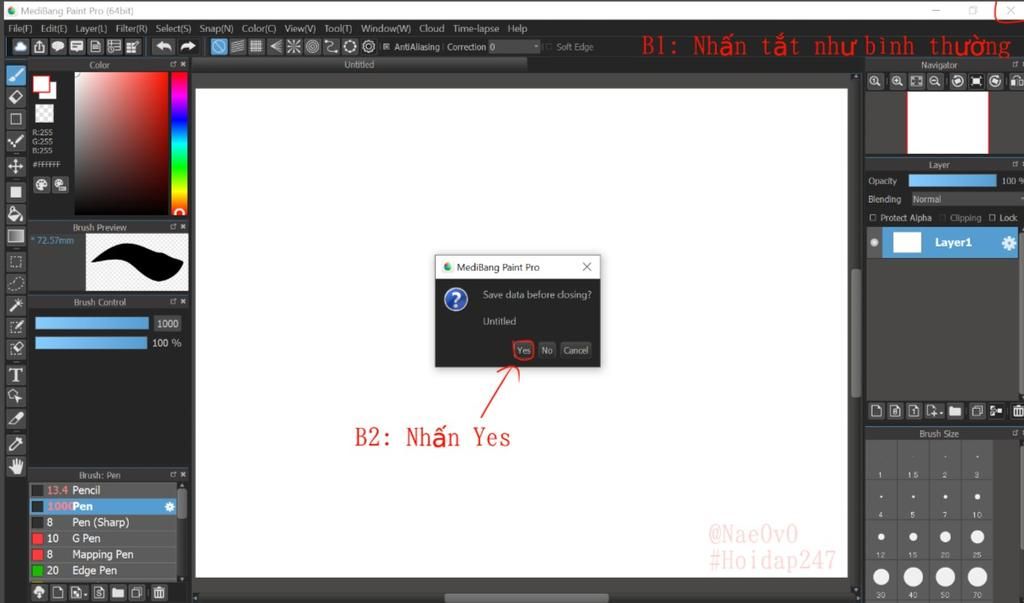Select the Eraser tool
Image resolution: width=1024 pixels, height=603 pixels.
pos(16,97)
